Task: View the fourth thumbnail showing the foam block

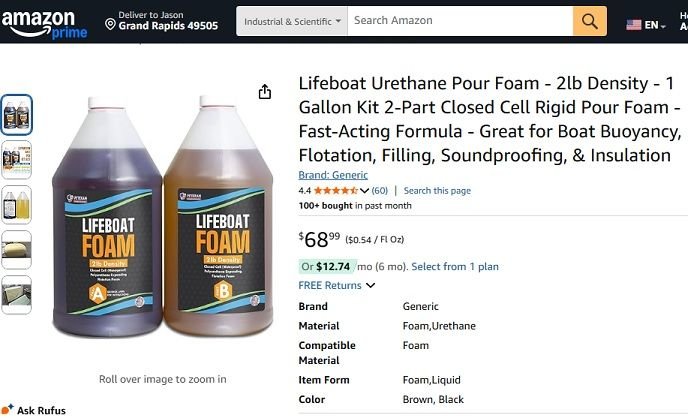Action: 17,249
